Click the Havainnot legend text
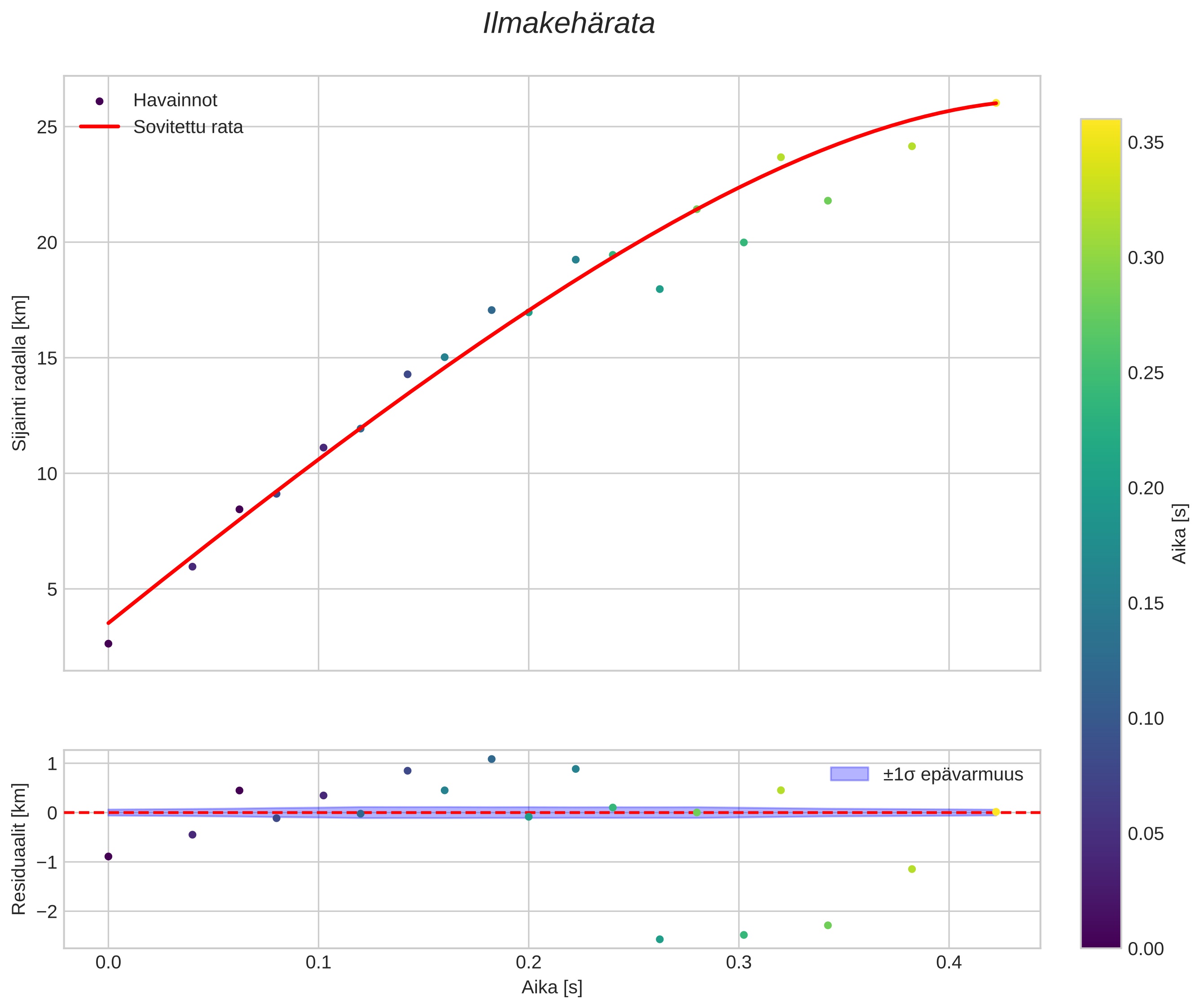The image size is (1200, 1008). [175, 101]
